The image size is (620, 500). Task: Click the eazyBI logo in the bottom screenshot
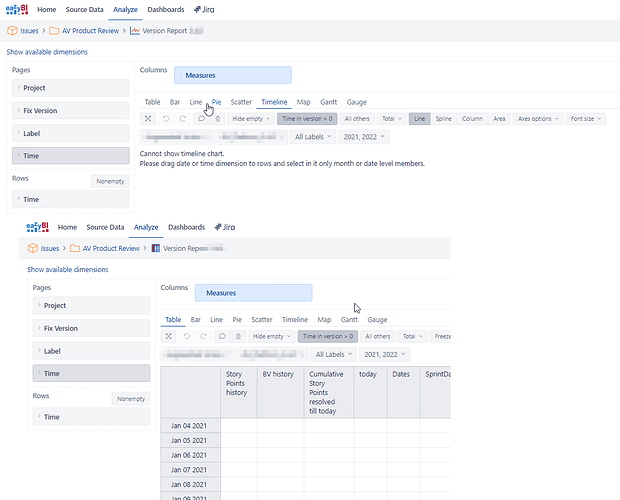37,227
